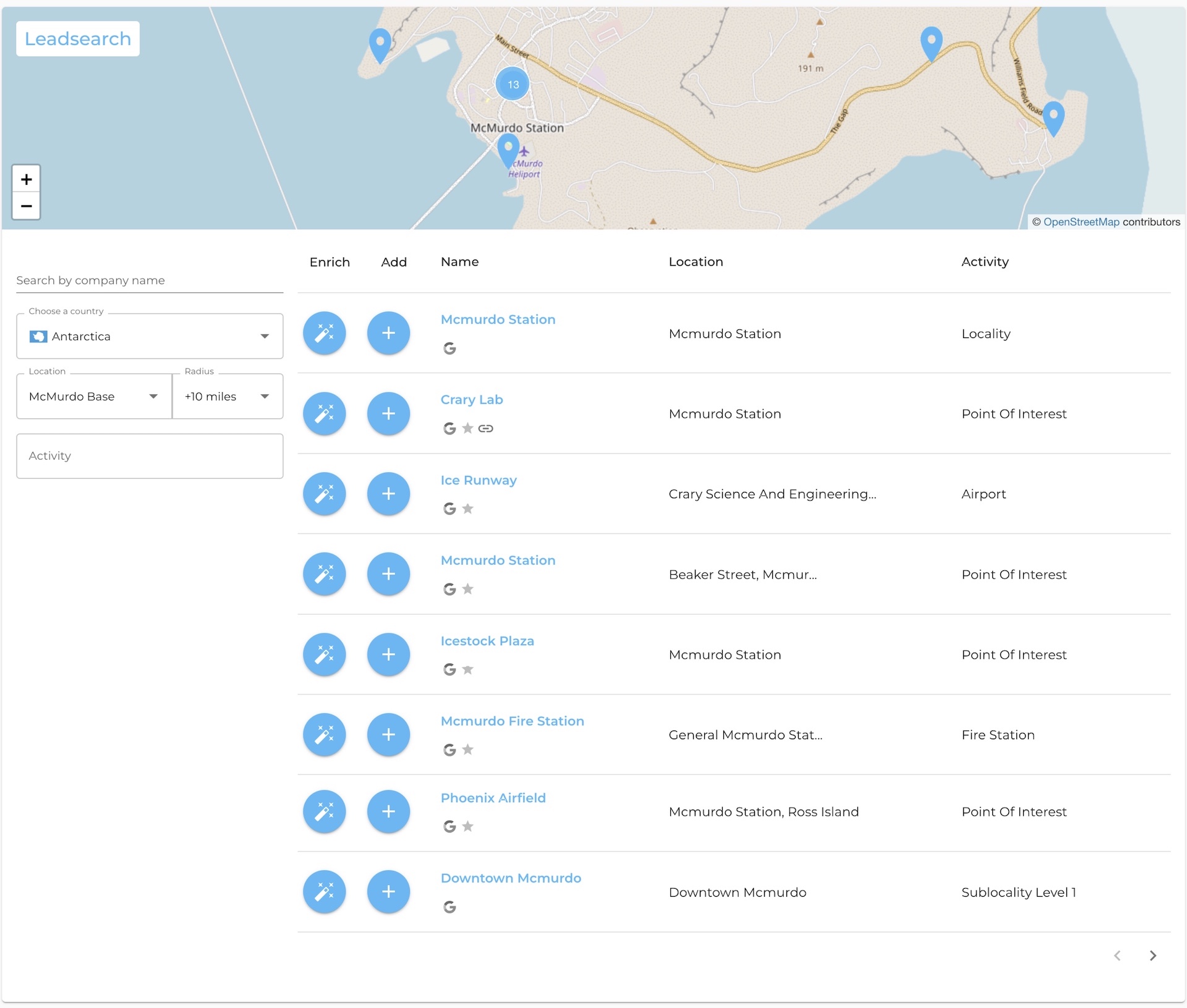
Task: Add Icestock Plaza to leads
Action: [x=388, y=654]
